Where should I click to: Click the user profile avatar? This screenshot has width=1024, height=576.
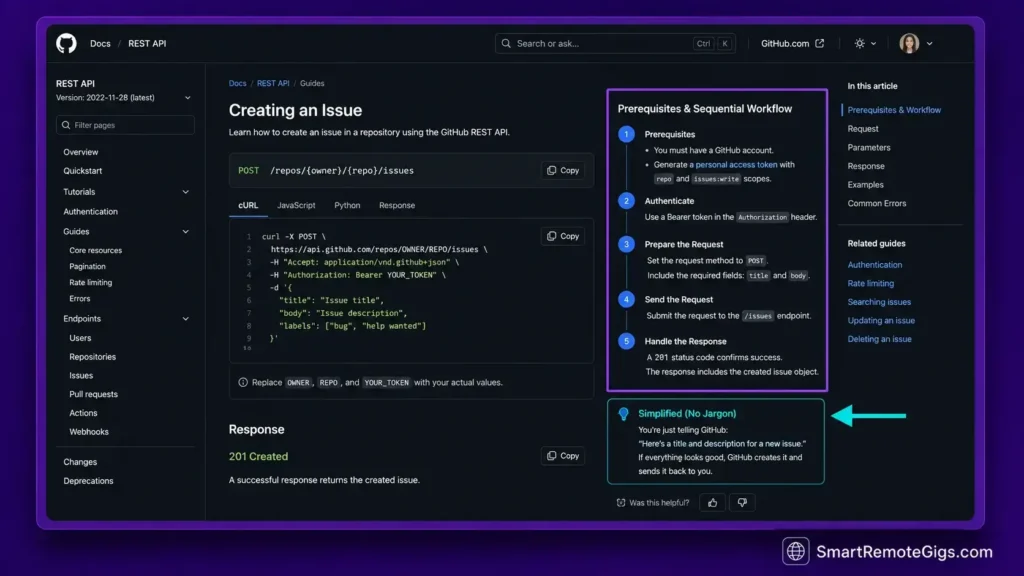(909, 43)
